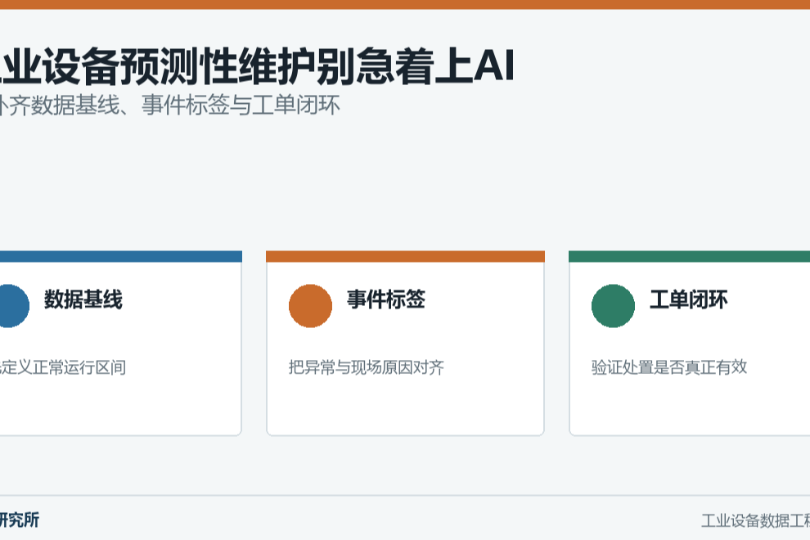The width and height of the screenshot is (810, 540).
Task: Click the text 定义正常运行区间
Action: pos(63,367)
